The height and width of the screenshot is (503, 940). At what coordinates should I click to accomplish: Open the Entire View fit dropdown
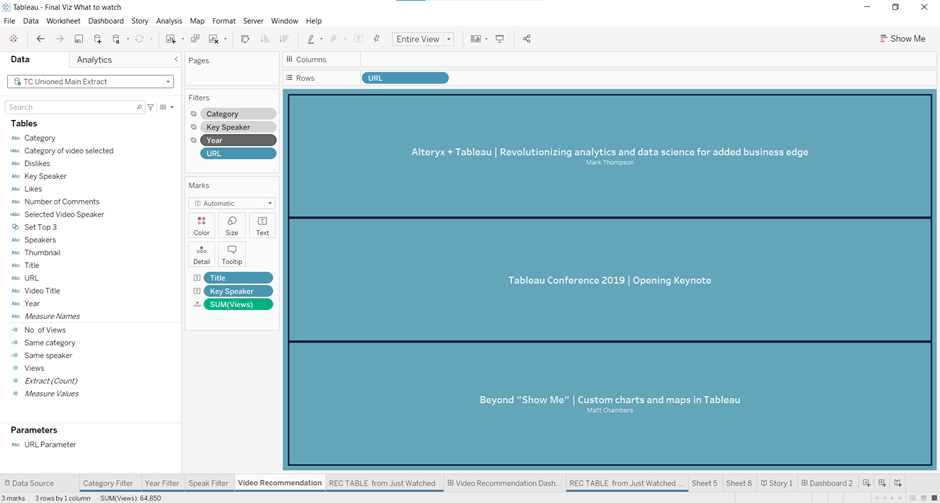point(423,39)
